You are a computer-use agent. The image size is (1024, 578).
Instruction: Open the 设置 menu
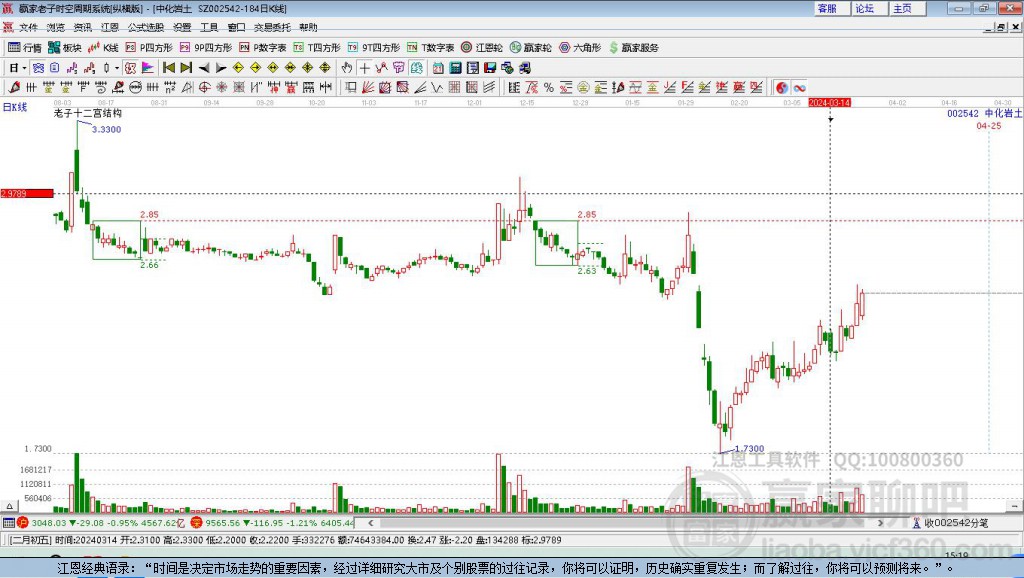182,27
